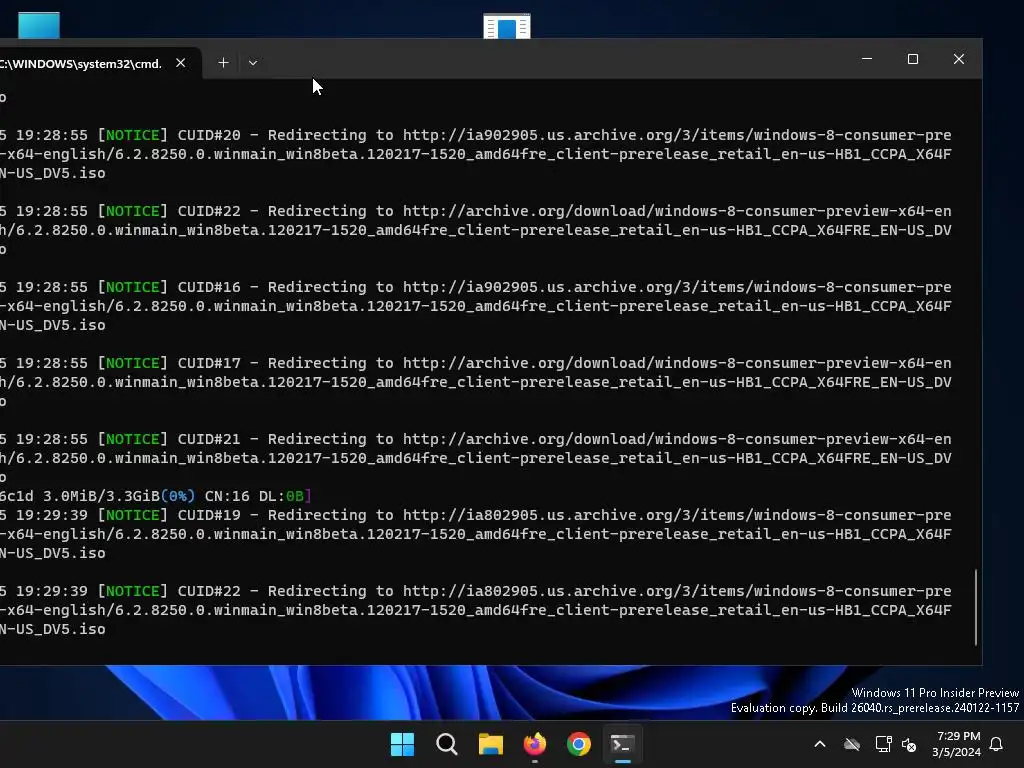Close the terminal window
Image resolution: width=1024 pixels, height=768 pixels.
coord(959,59)
